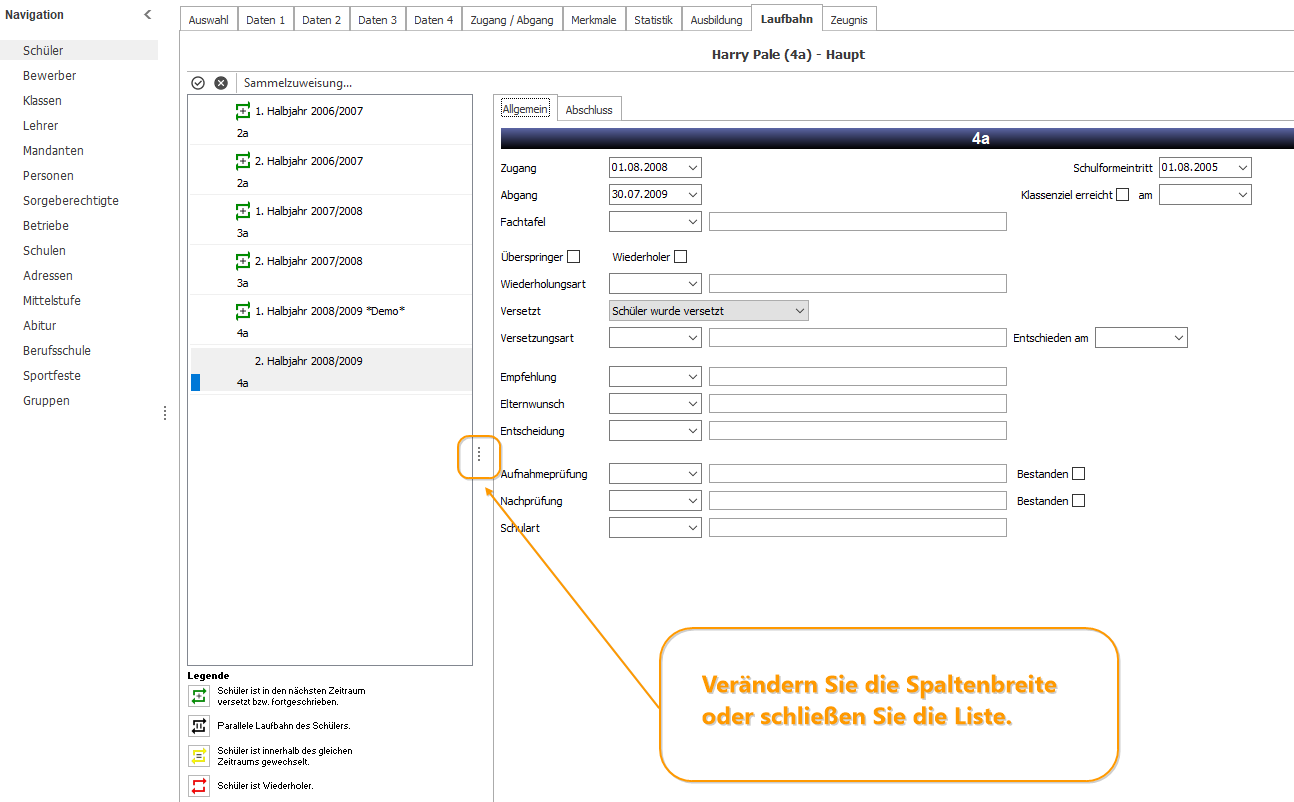The image size is (1294, 802).
Task: Click the green legend icon for versetzt
Action: [198, 696]
